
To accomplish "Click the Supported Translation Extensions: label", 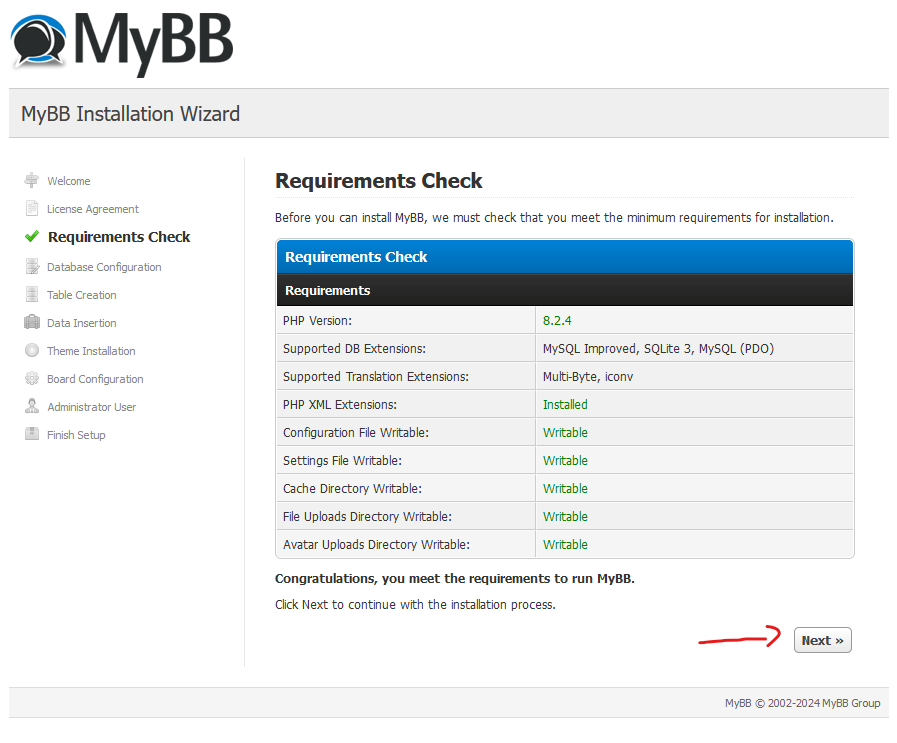I will coord(376,377).
